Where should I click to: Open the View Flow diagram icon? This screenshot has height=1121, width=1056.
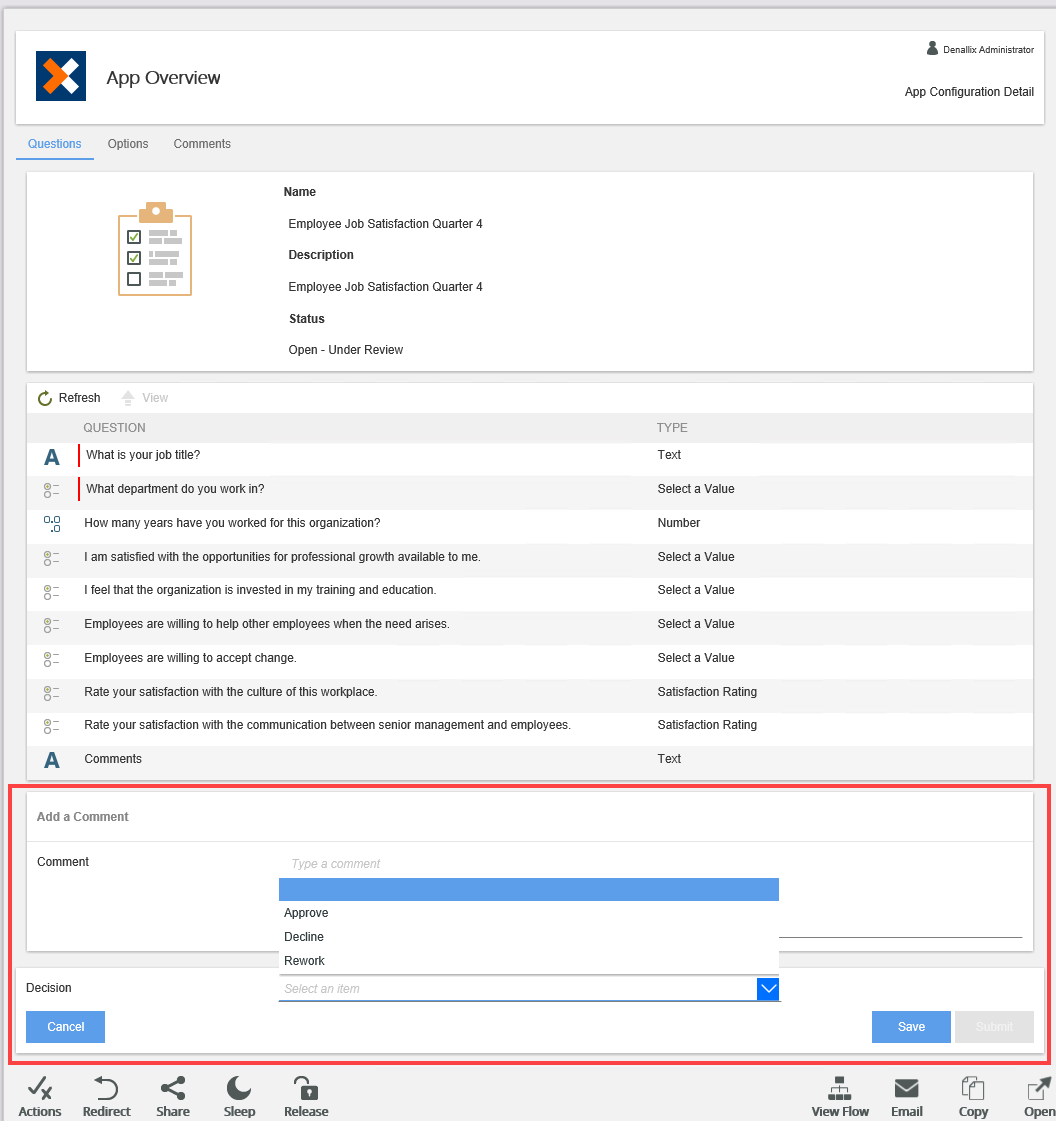(839, 1088)
